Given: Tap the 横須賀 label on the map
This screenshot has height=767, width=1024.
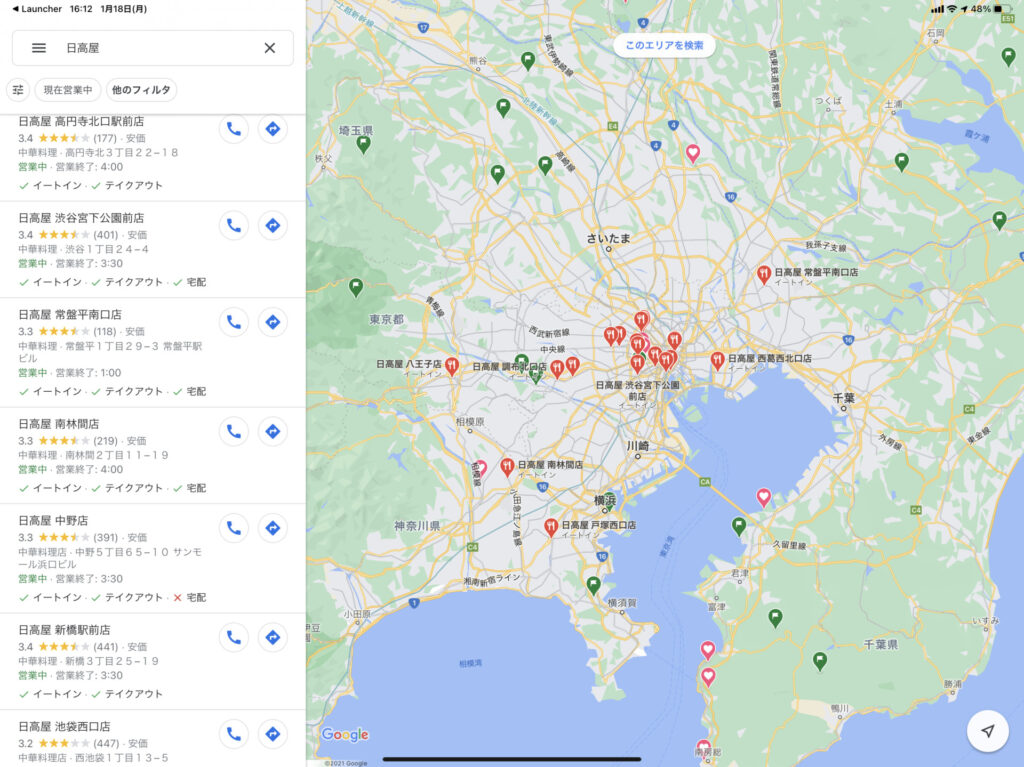Looking at the screenshot, I should point(622,602).
